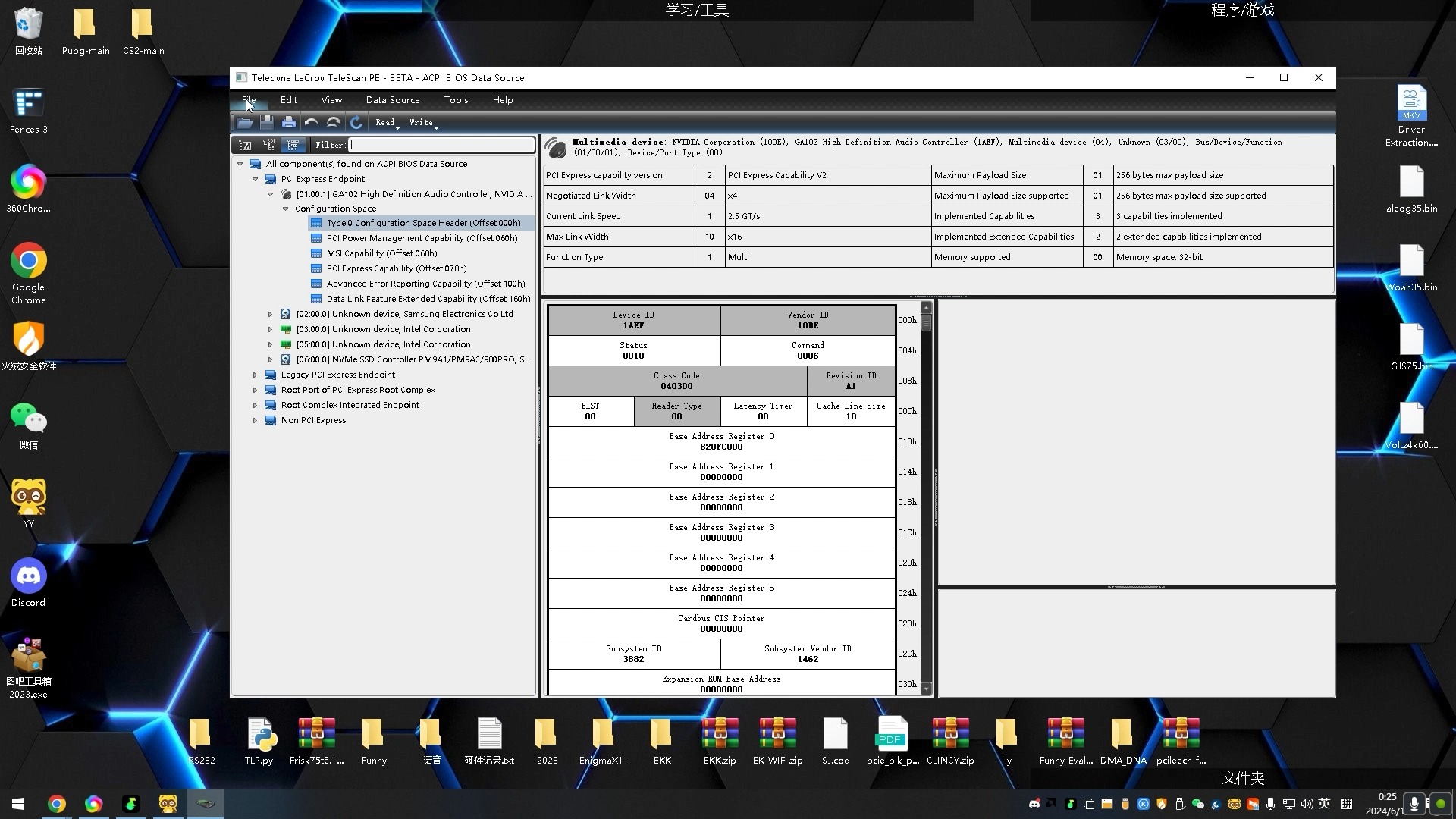Open the Pubg-main desktop folder
This screenshot has height=819, width=1456.
pos(85,32)
